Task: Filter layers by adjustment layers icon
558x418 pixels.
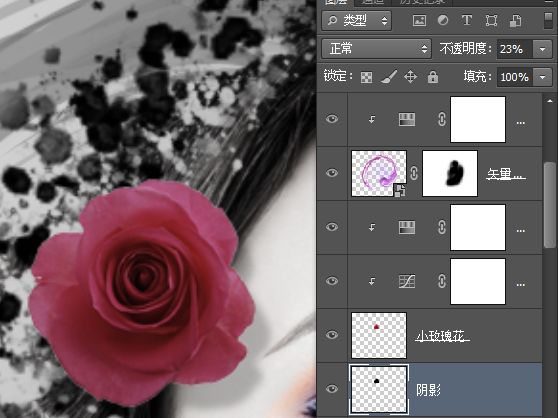Action: [443, 20]
